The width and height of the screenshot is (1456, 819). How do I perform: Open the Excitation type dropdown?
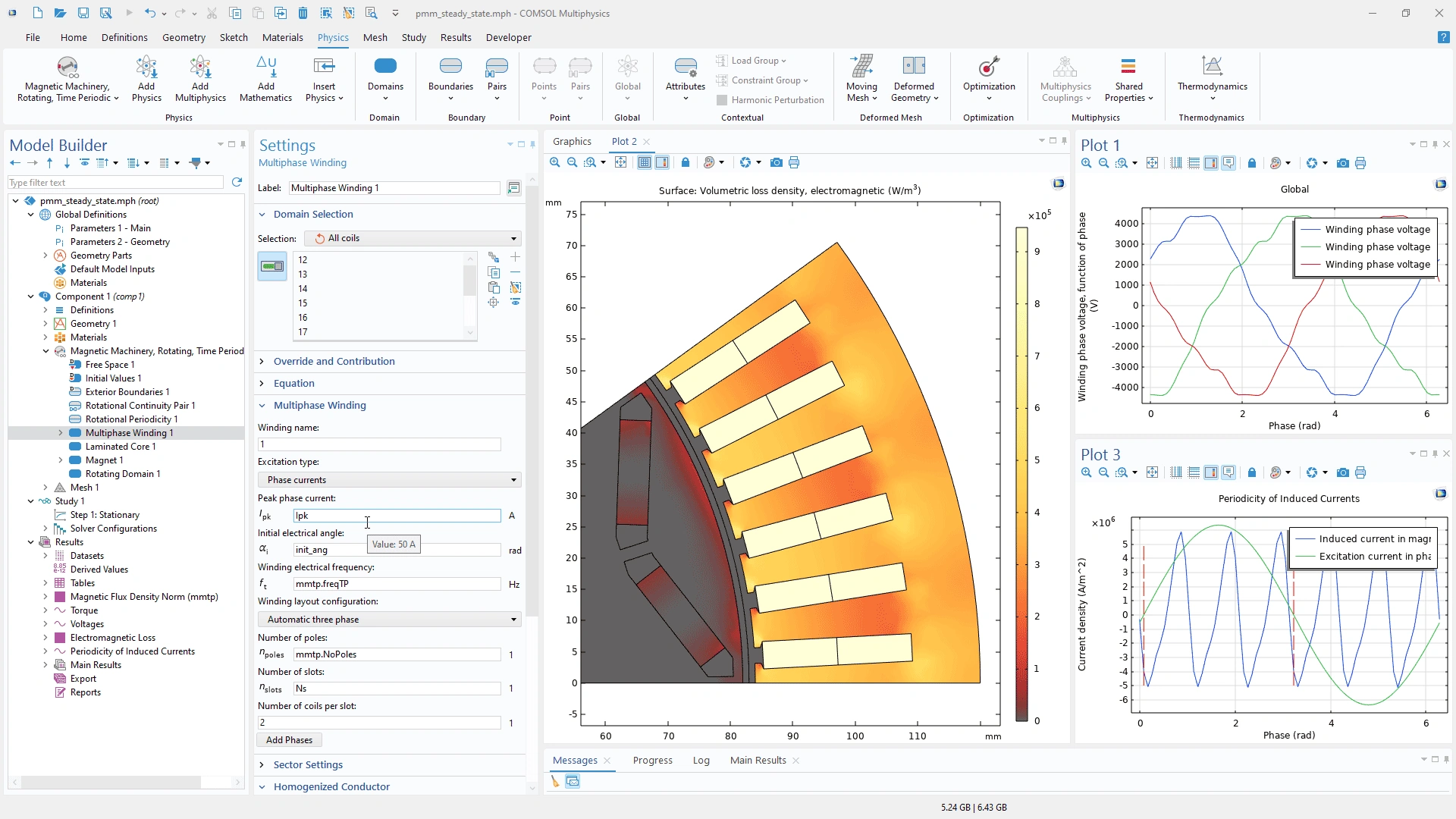coord(389,480)
